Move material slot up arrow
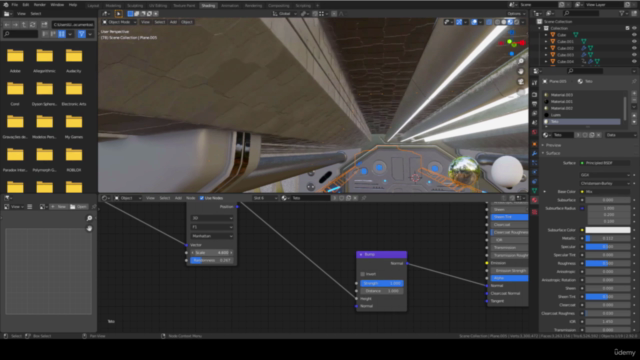The image size is (640, 360). pos(634,116)
